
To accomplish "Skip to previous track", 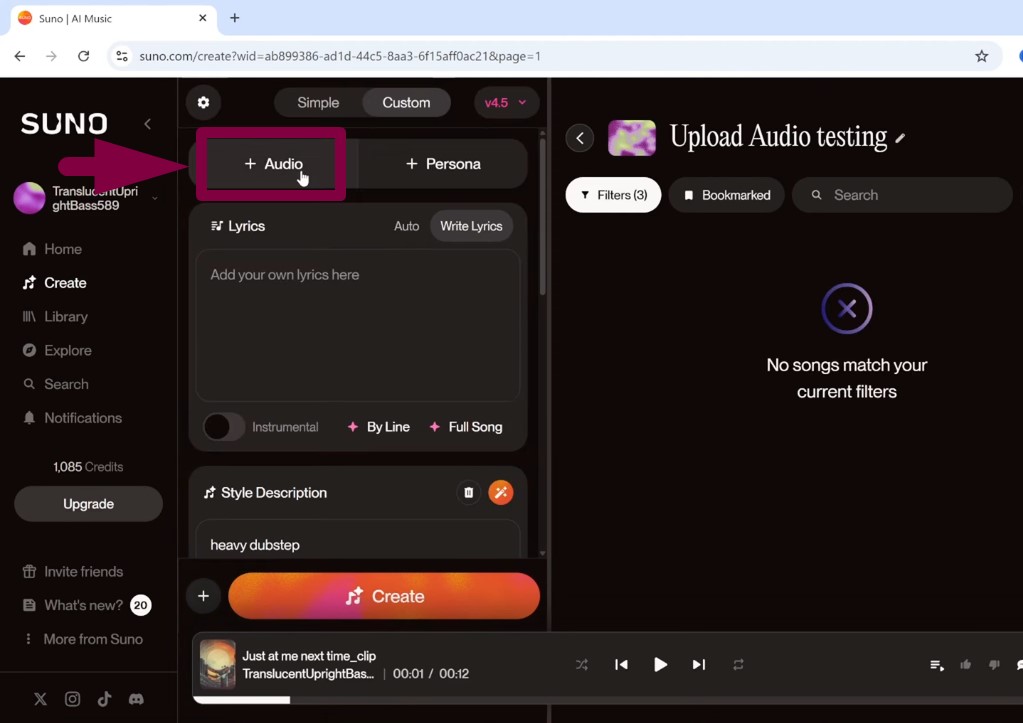I will 621,665.
